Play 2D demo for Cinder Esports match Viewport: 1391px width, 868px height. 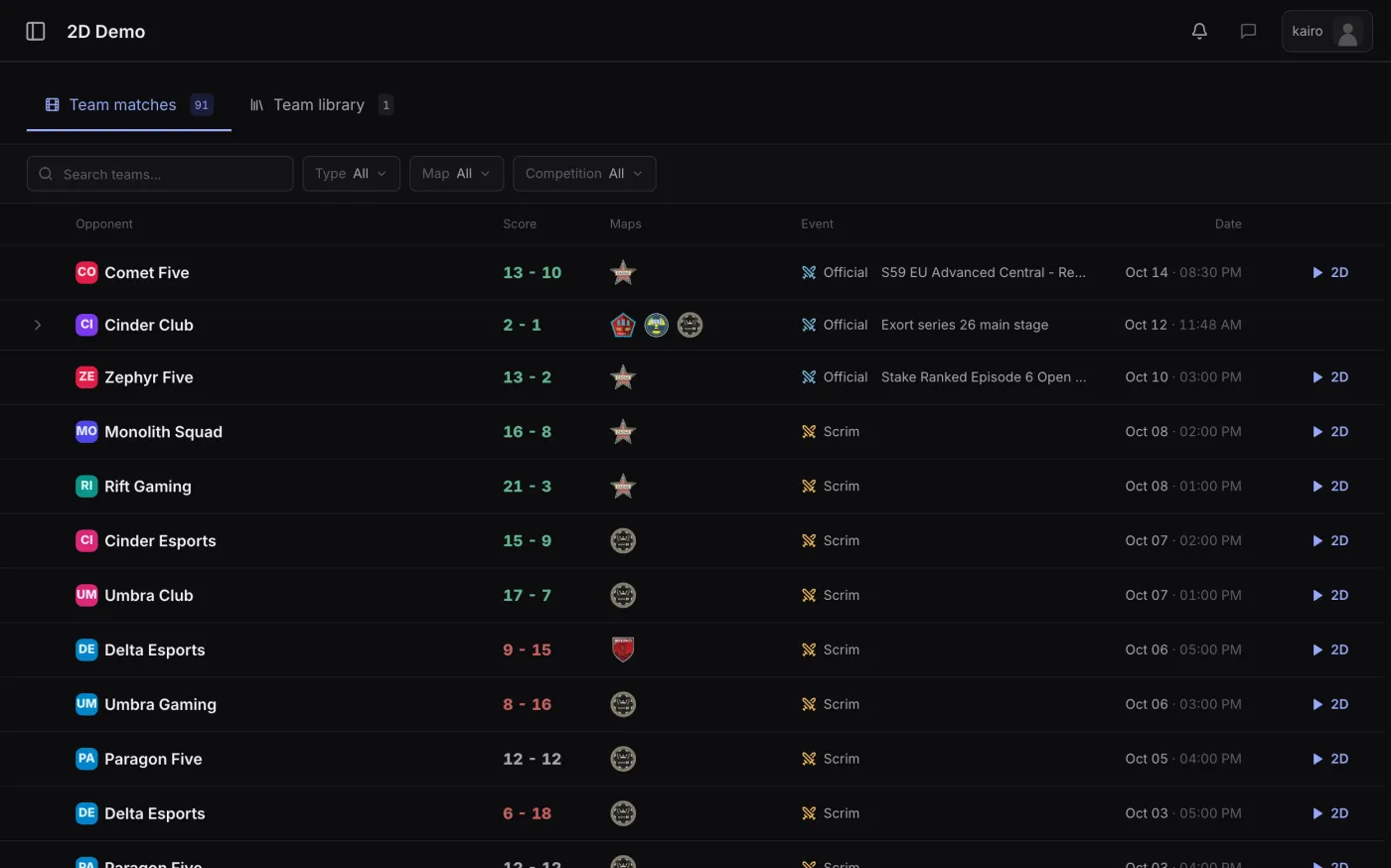click(1330, 541)
